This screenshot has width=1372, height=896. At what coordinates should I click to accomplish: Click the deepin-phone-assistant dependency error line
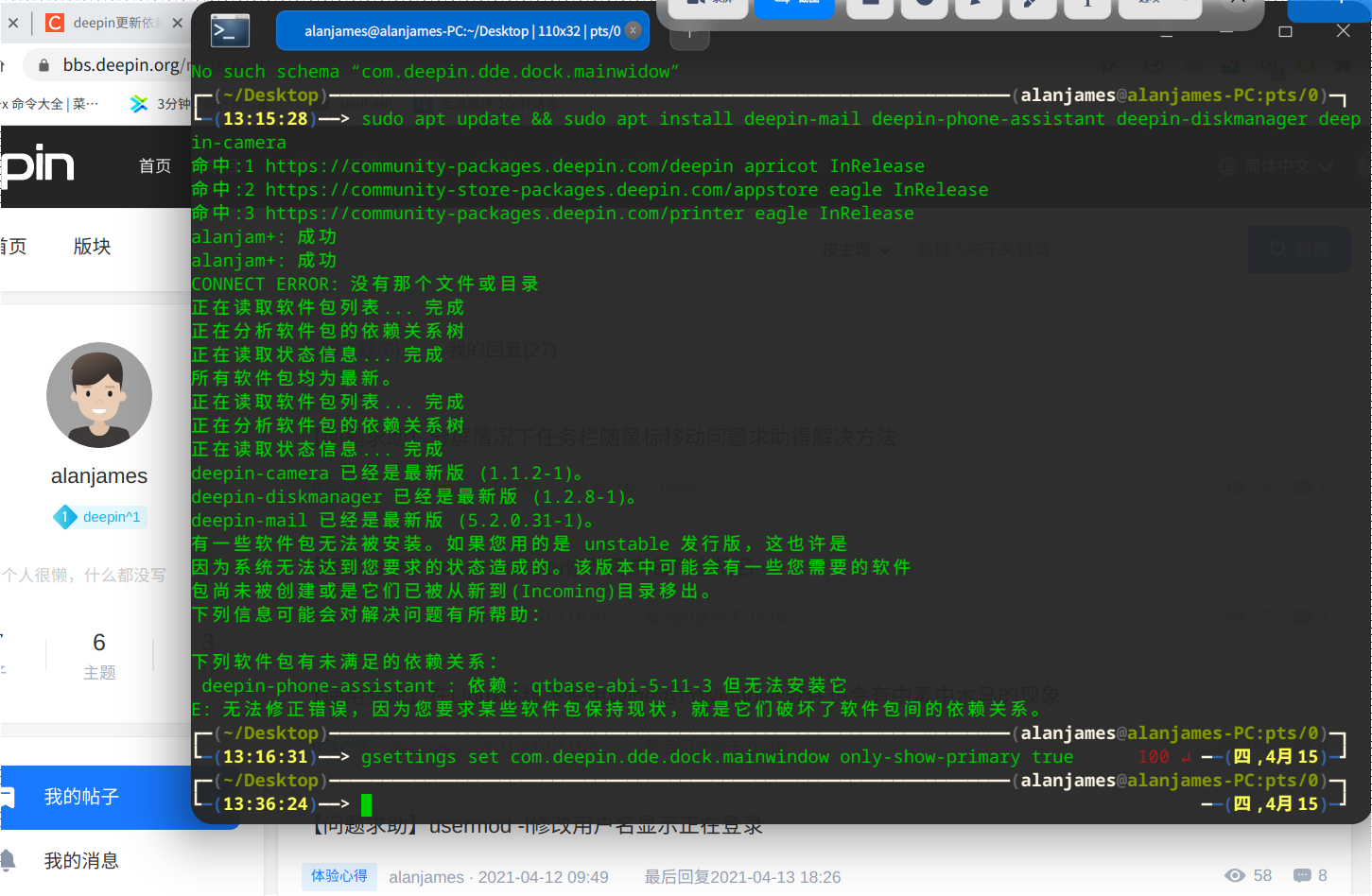click(x=524, y=685)
